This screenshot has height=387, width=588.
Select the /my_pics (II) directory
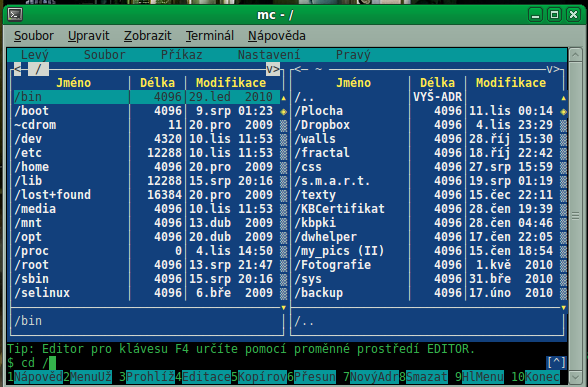tap(427, 251)
